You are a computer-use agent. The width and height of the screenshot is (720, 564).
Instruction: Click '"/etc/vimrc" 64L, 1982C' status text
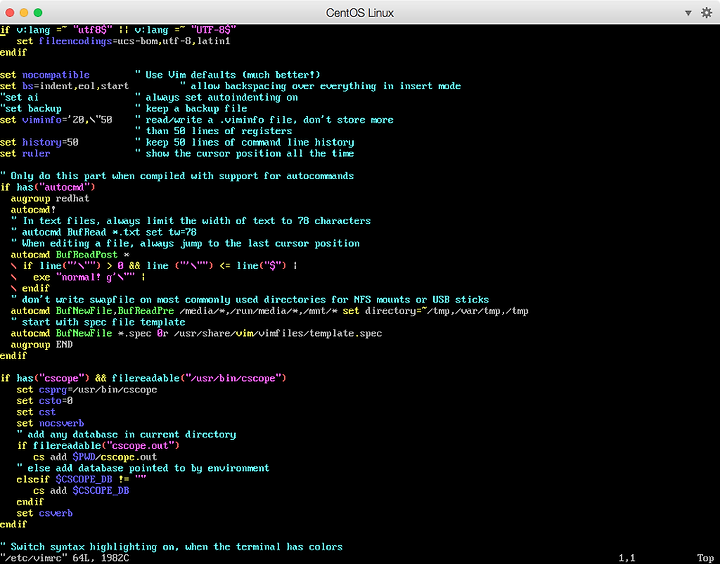pos(65,558)
